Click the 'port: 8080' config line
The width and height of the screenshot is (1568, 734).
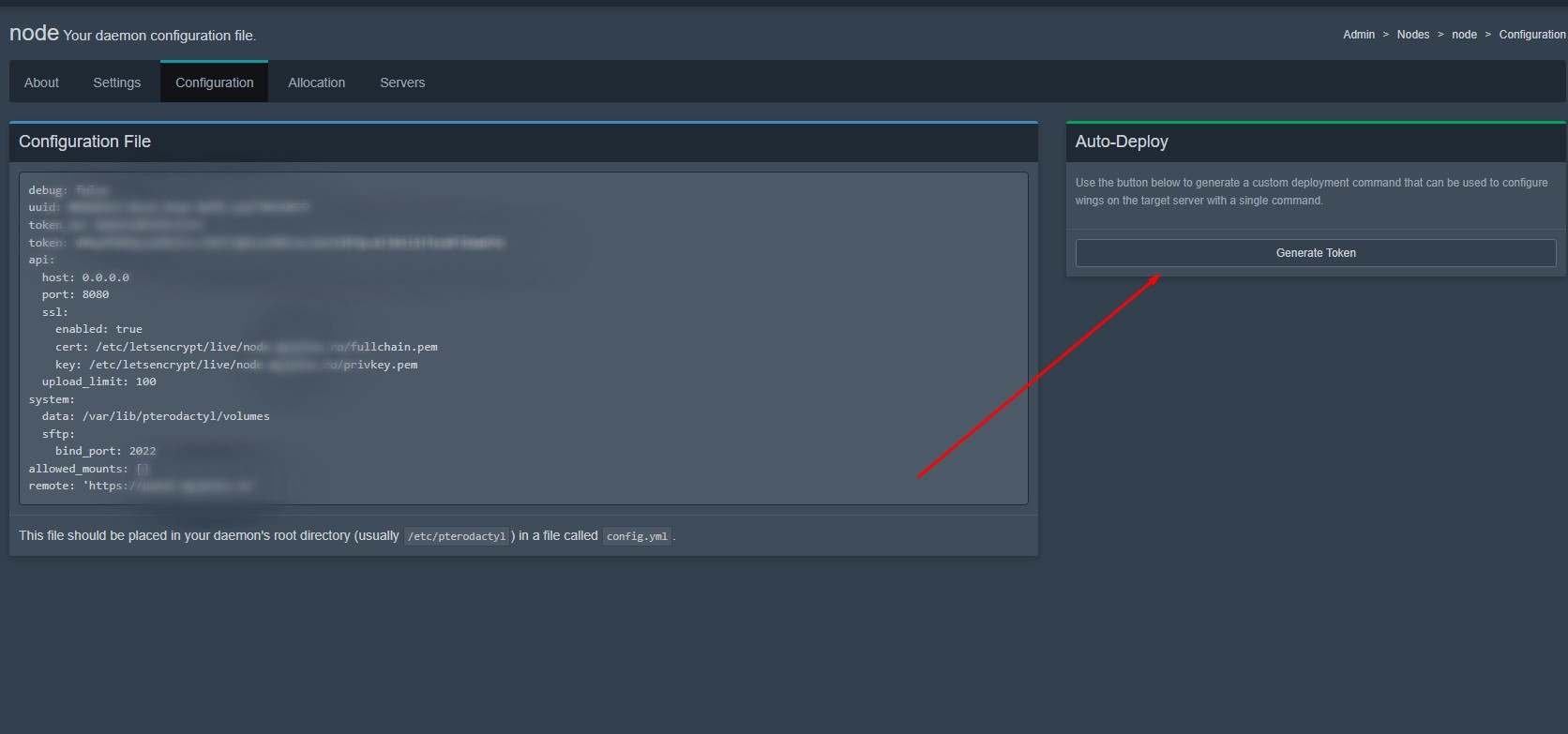point(75,294)
